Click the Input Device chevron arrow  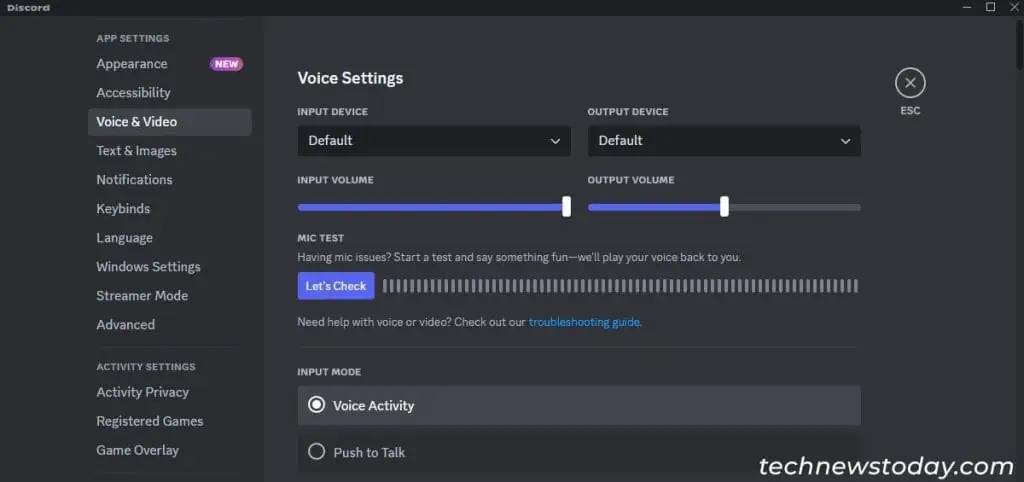coord(555,141)
